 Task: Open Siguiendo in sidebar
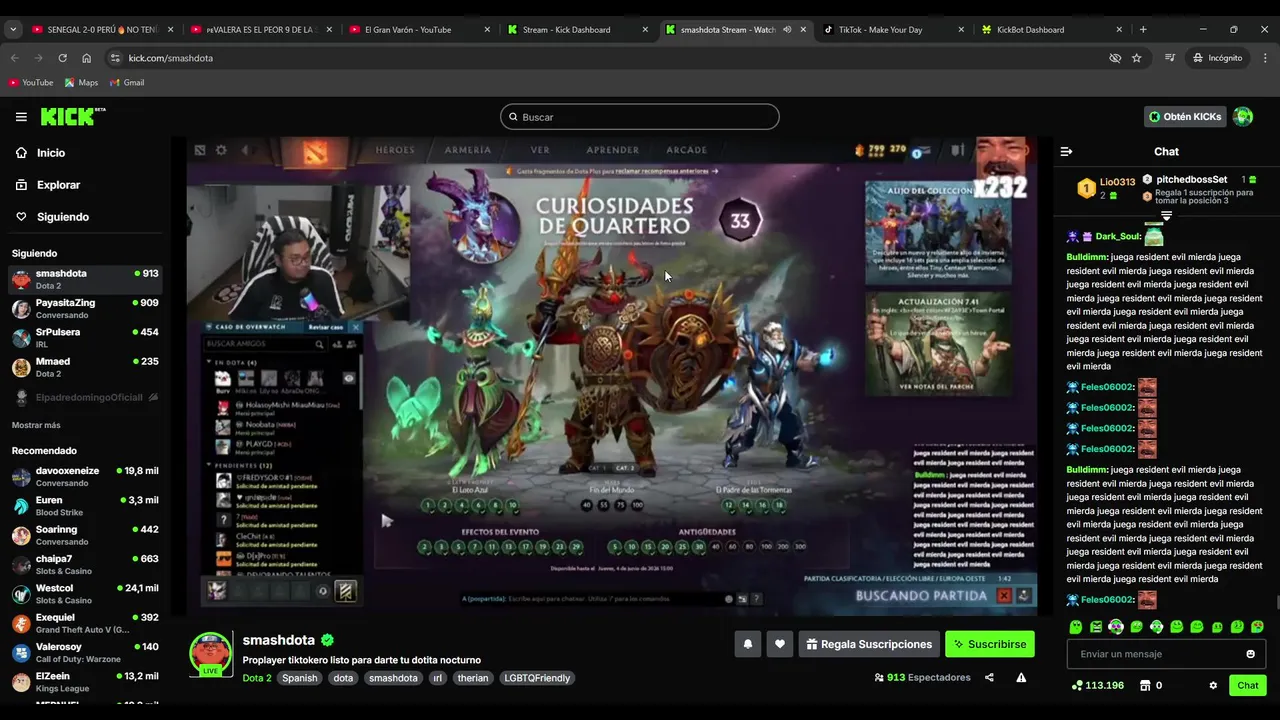(62, 217)
